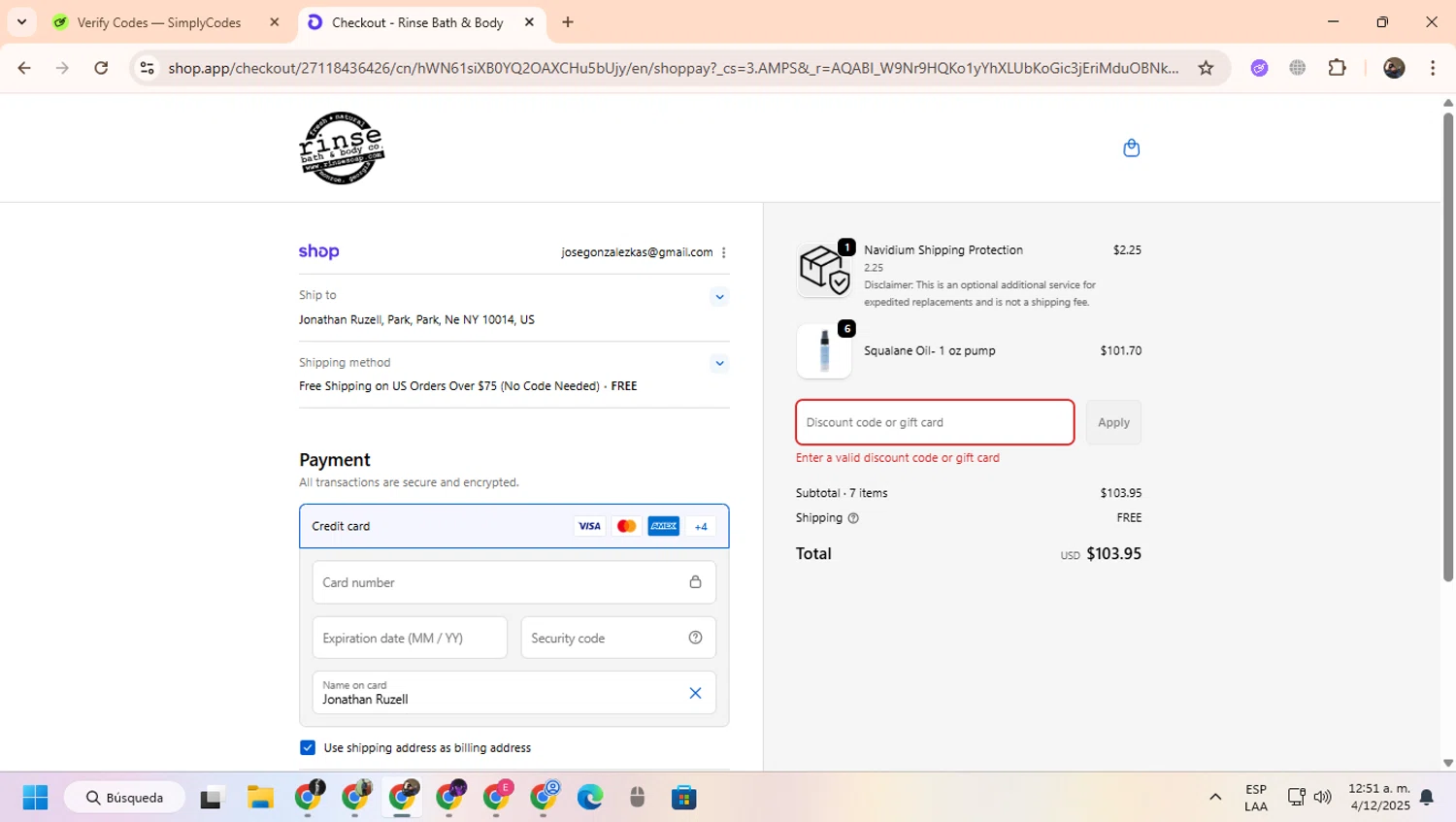Viewport: 1456px width, 822px height.
Task: Focus the Discount code or gift card field
Action: 935,422
